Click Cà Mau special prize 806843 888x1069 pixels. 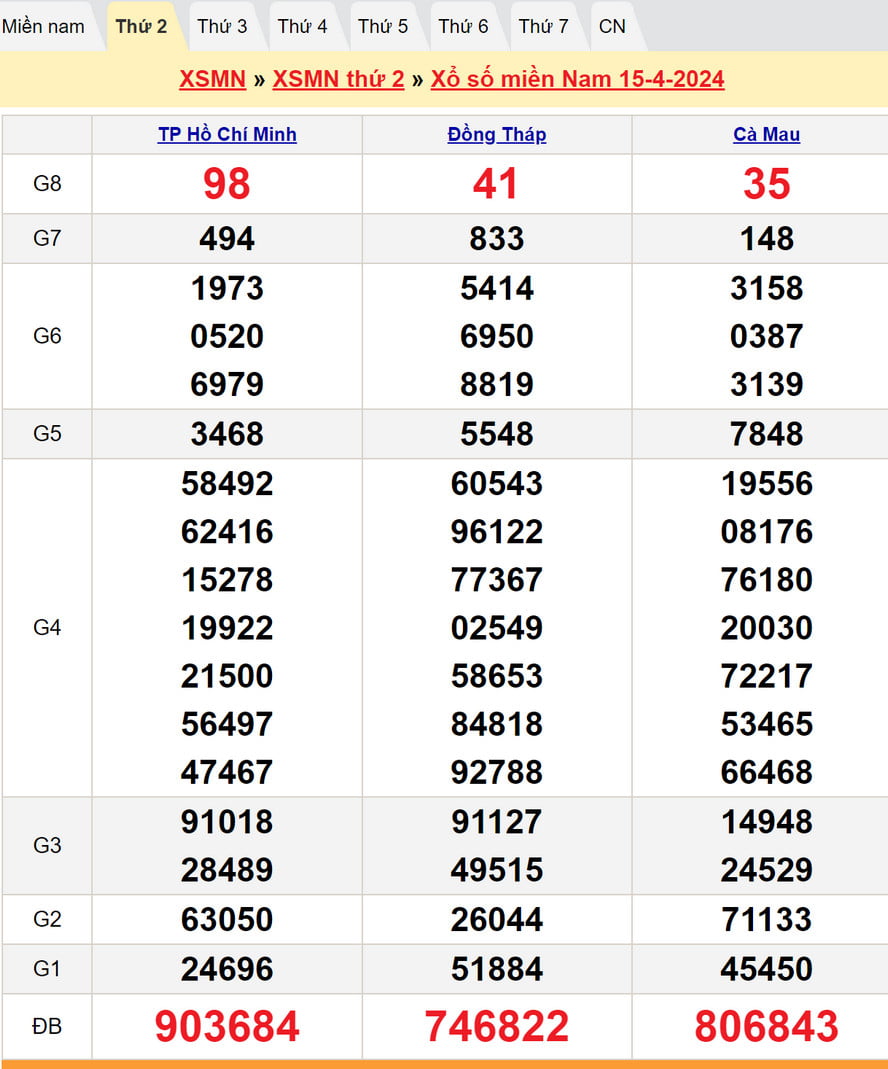coord(766,1026)
